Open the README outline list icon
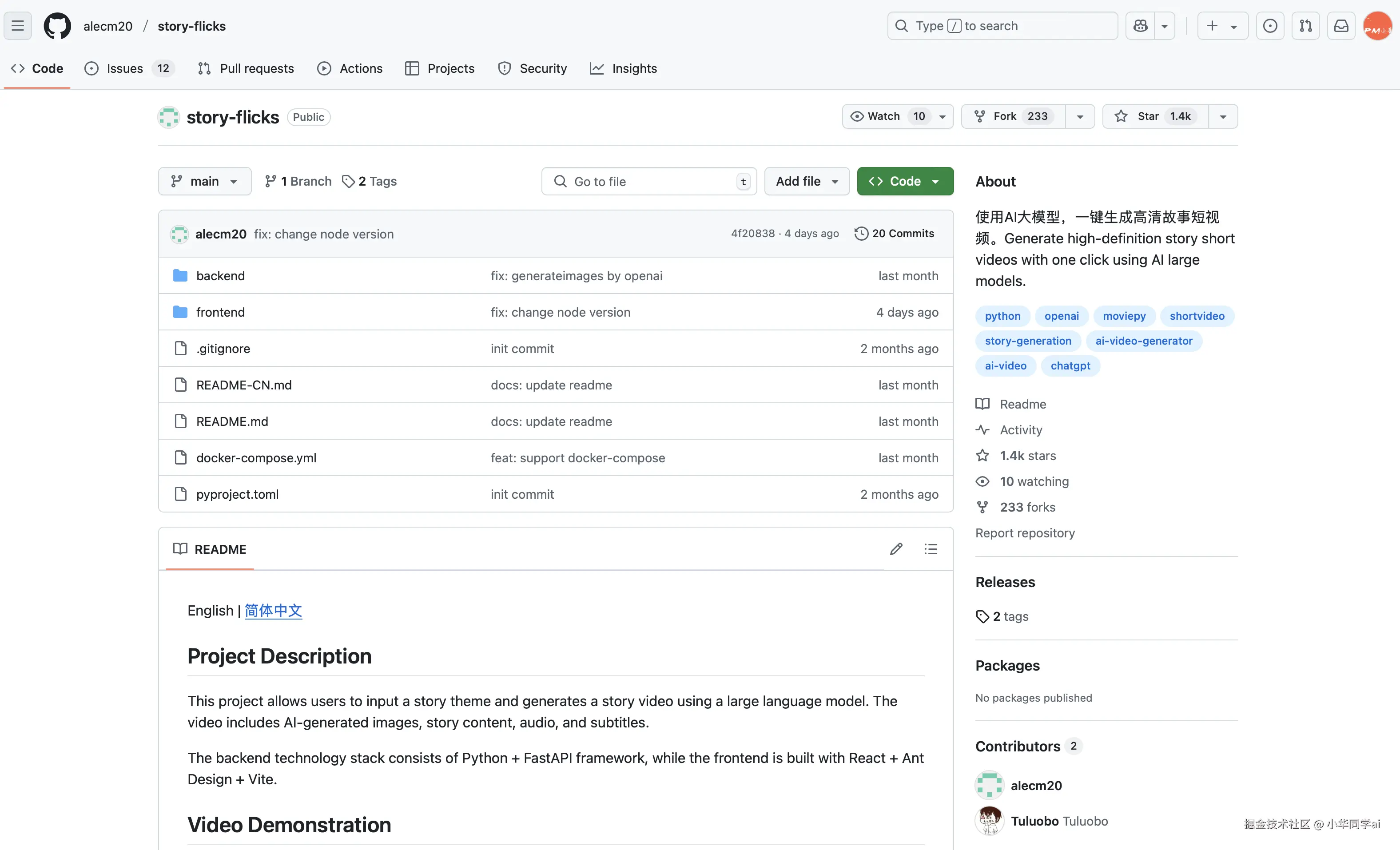Image resolution: width=1400 pixels, height=850 pixels. (x=931, y=549)
